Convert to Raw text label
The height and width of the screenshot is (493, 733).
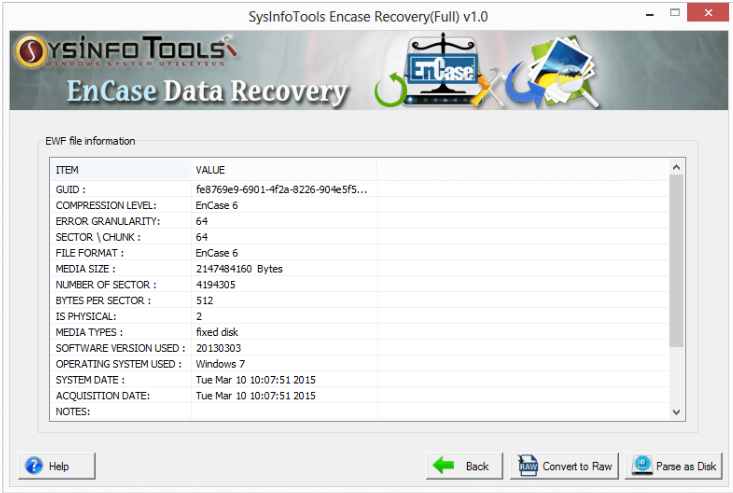point(577,466)
